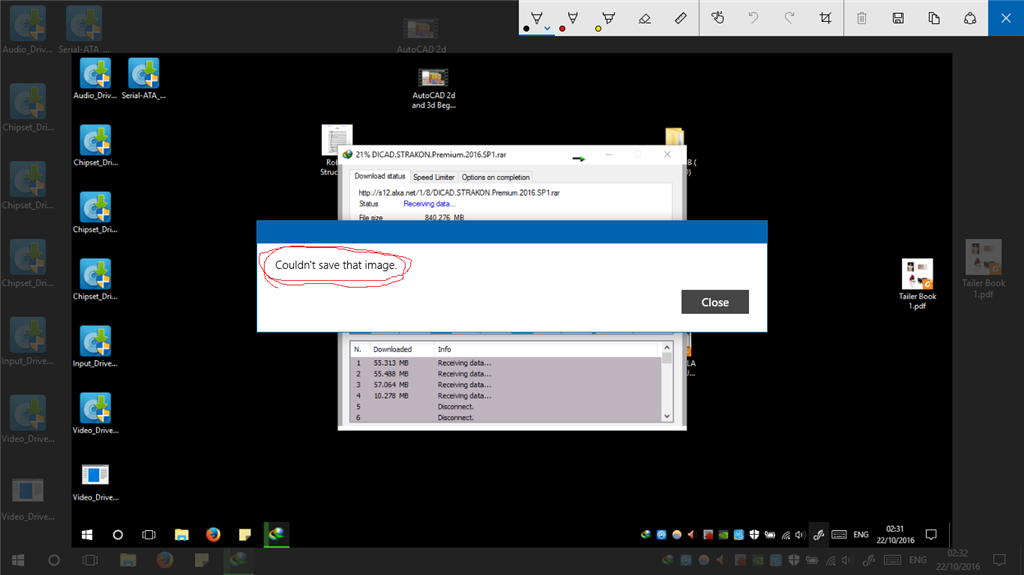Click IDM connection list scroll-up arrow

click(667, 348)
